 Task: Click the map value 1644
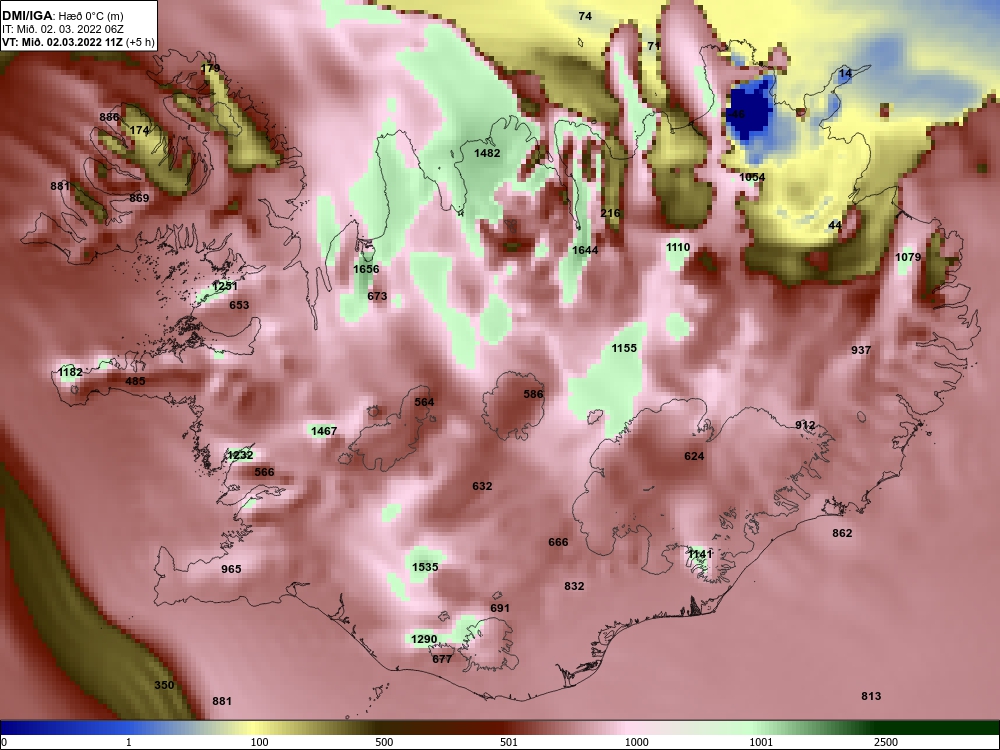tap(585, 250)
